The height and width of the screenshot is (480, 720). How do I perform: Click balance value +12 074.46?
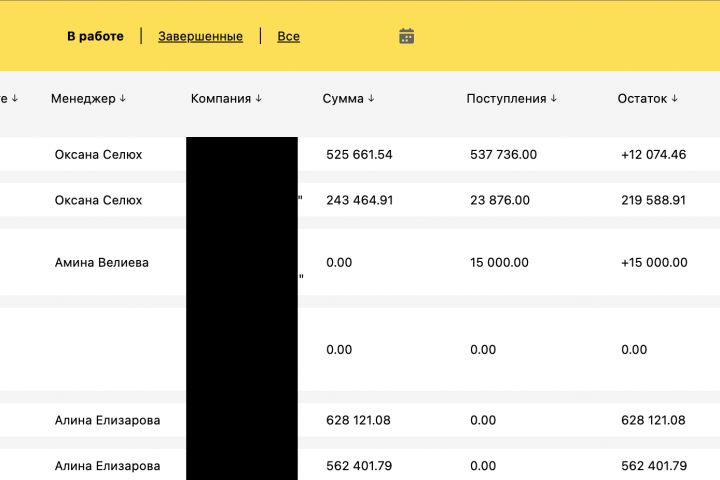[x=653, y=155]
